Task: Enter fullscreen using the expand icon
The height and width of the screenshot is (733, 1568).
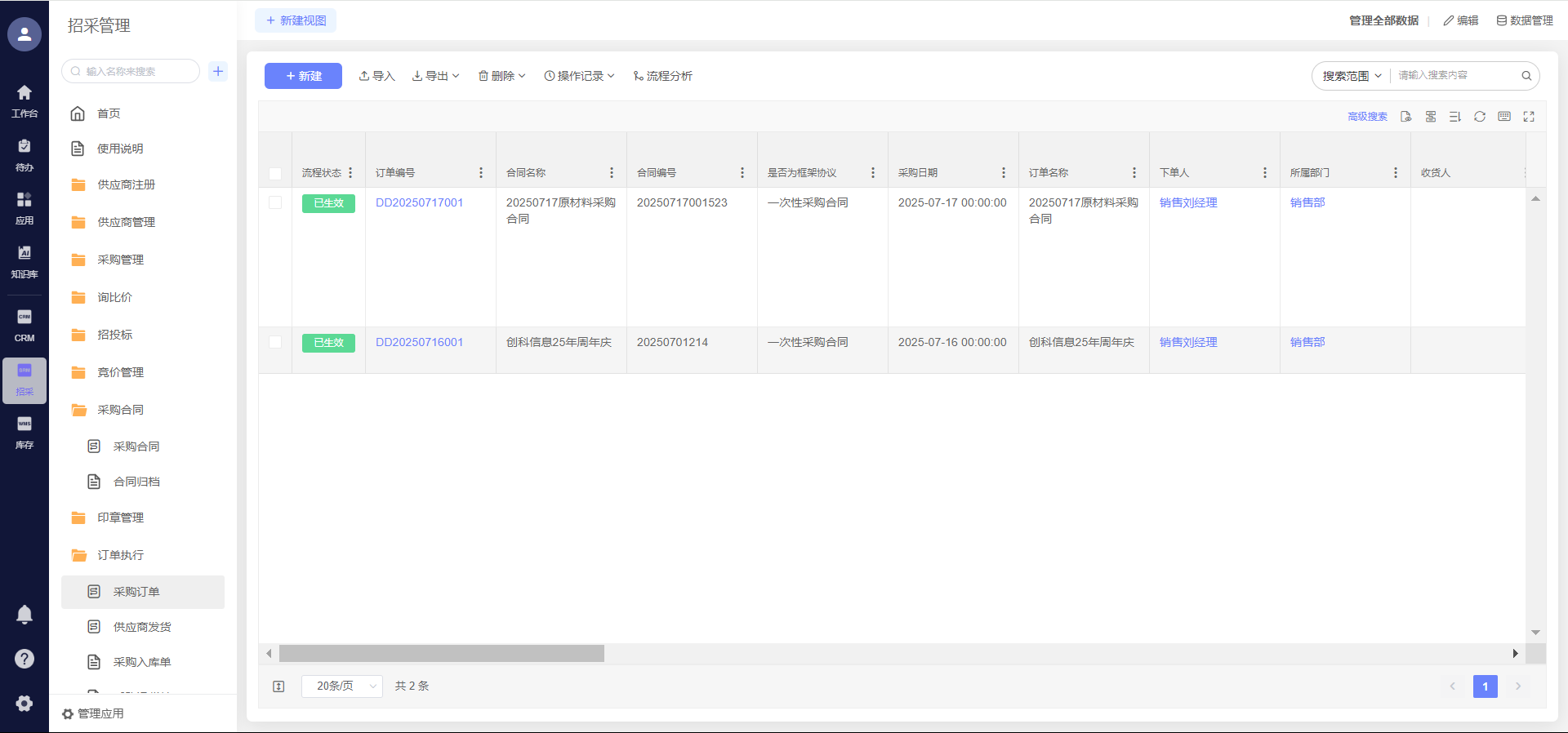Action: pos(1529,117)
